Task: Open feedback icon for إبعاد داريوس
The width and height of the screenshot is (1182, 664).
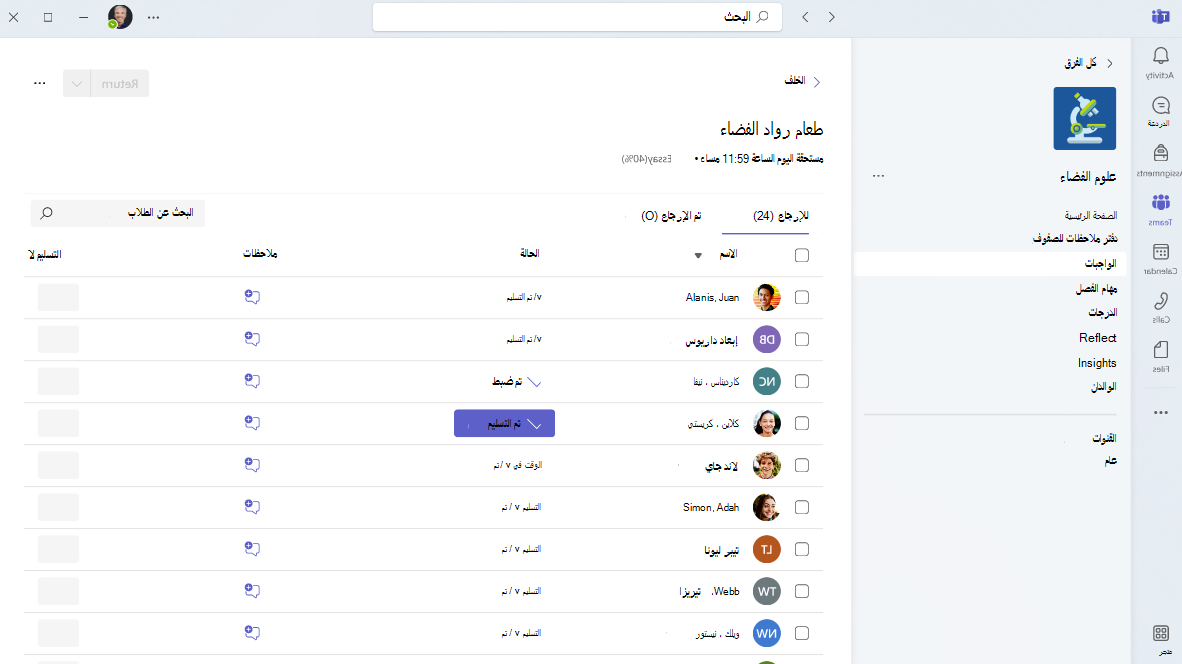Action: click(x=253, y=339)
